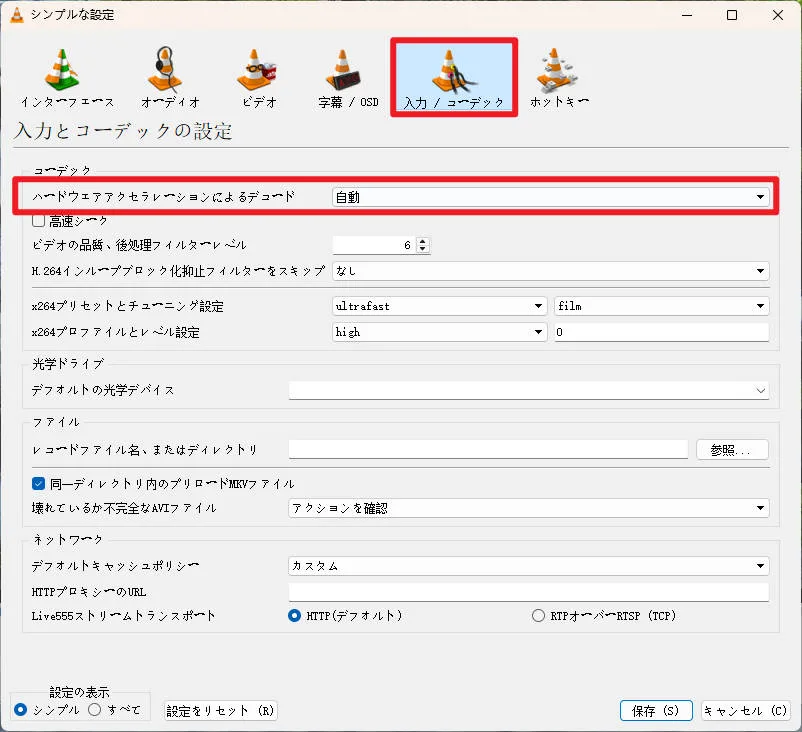This screenshot has width=802, height=732.
Task: Open x264 preset dropdown showing ultrafast
Action: [439, 306]
